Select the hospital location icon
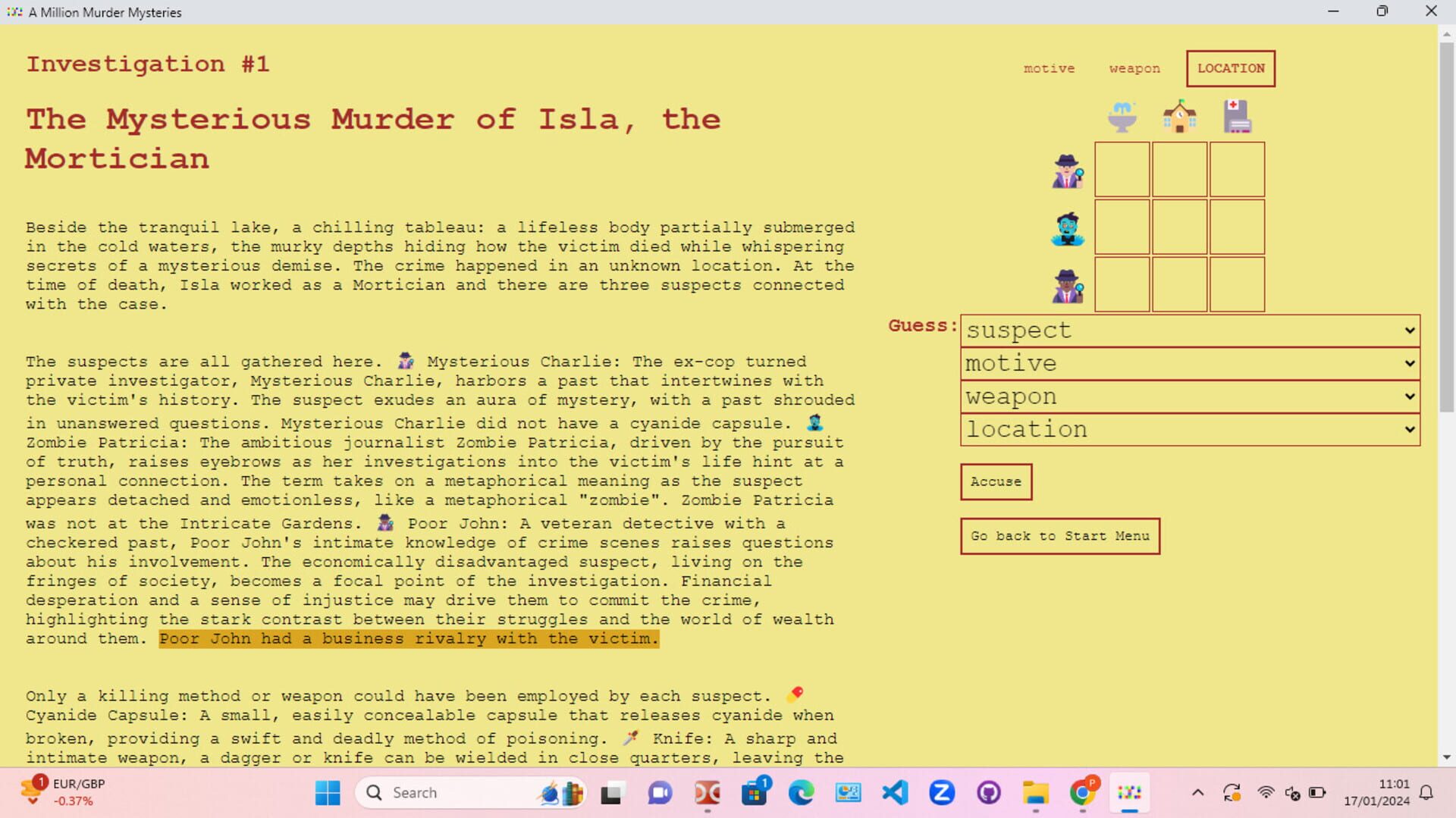 click(x=1236, y=115)
